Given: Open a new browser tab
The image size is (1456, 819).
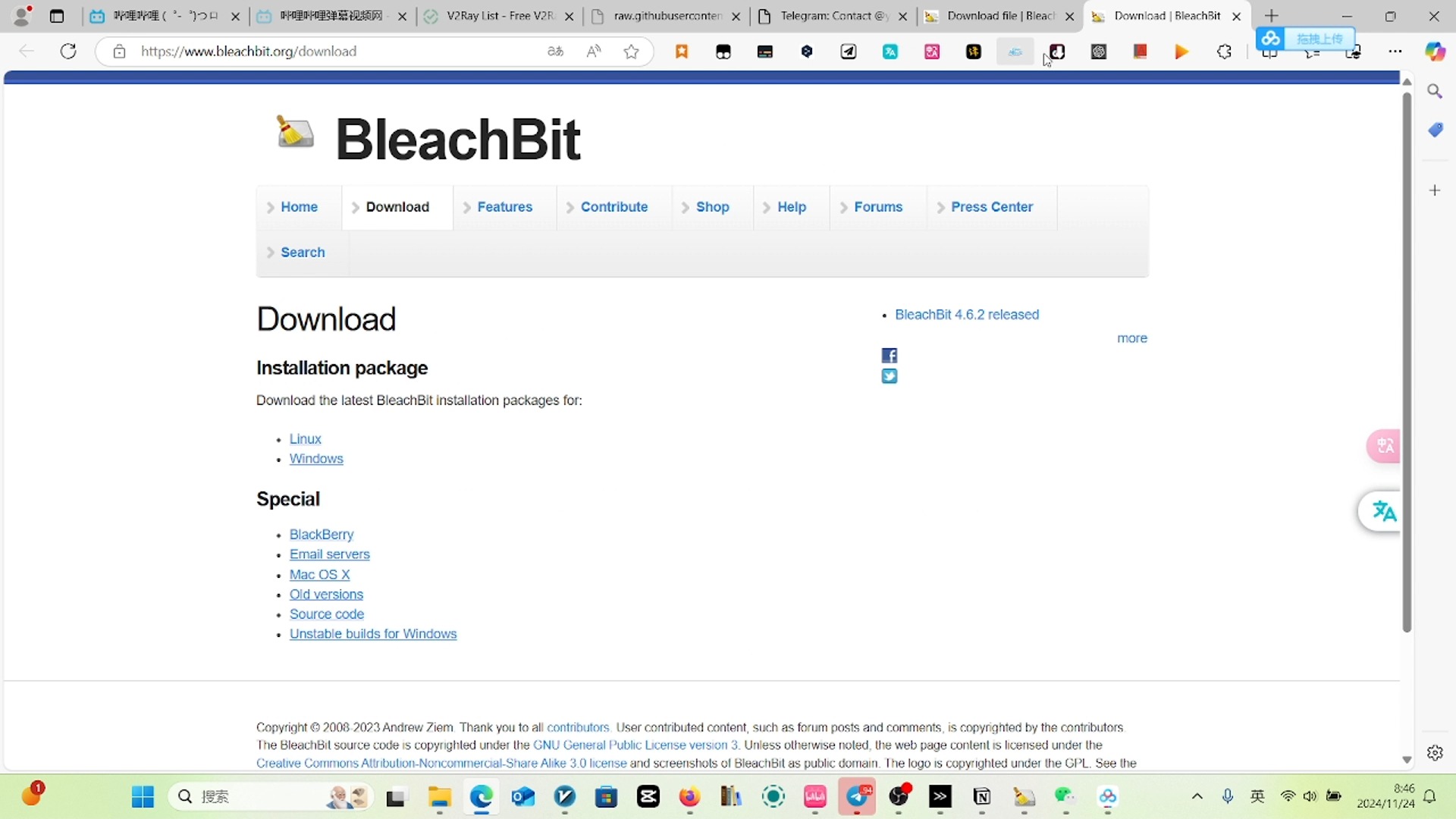Looking at the screenshot, I should coord(1272,16).
